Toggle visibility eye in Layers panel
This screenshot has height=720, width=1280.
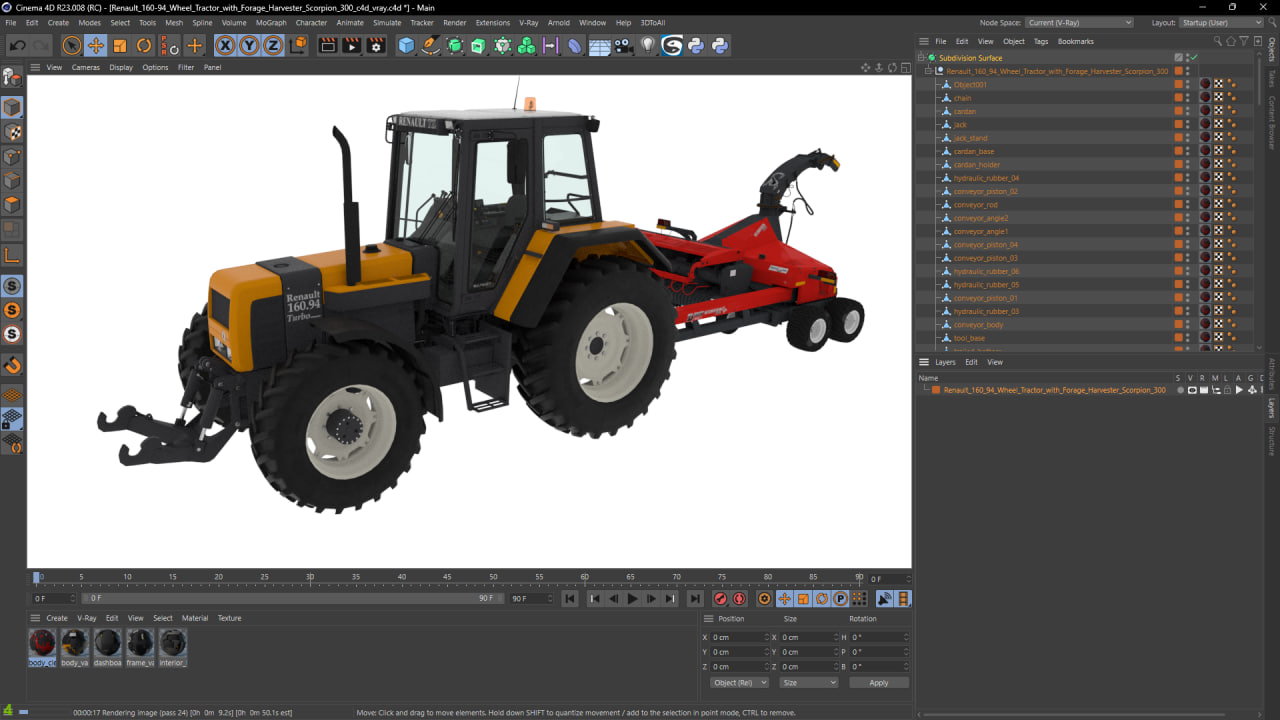click(1191, 390)
